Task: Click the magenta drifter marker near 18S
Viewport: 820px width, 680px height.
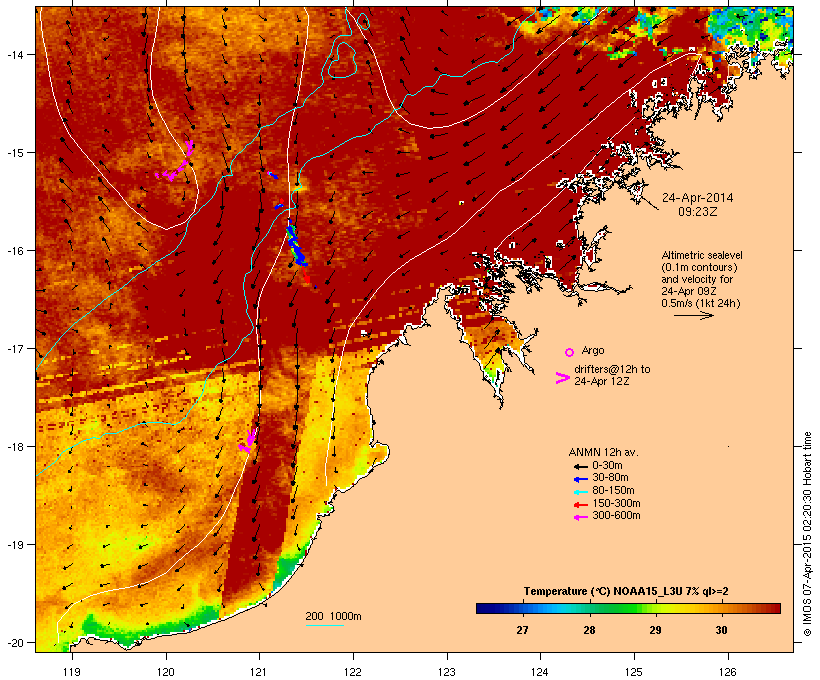Action: point(248,441)
